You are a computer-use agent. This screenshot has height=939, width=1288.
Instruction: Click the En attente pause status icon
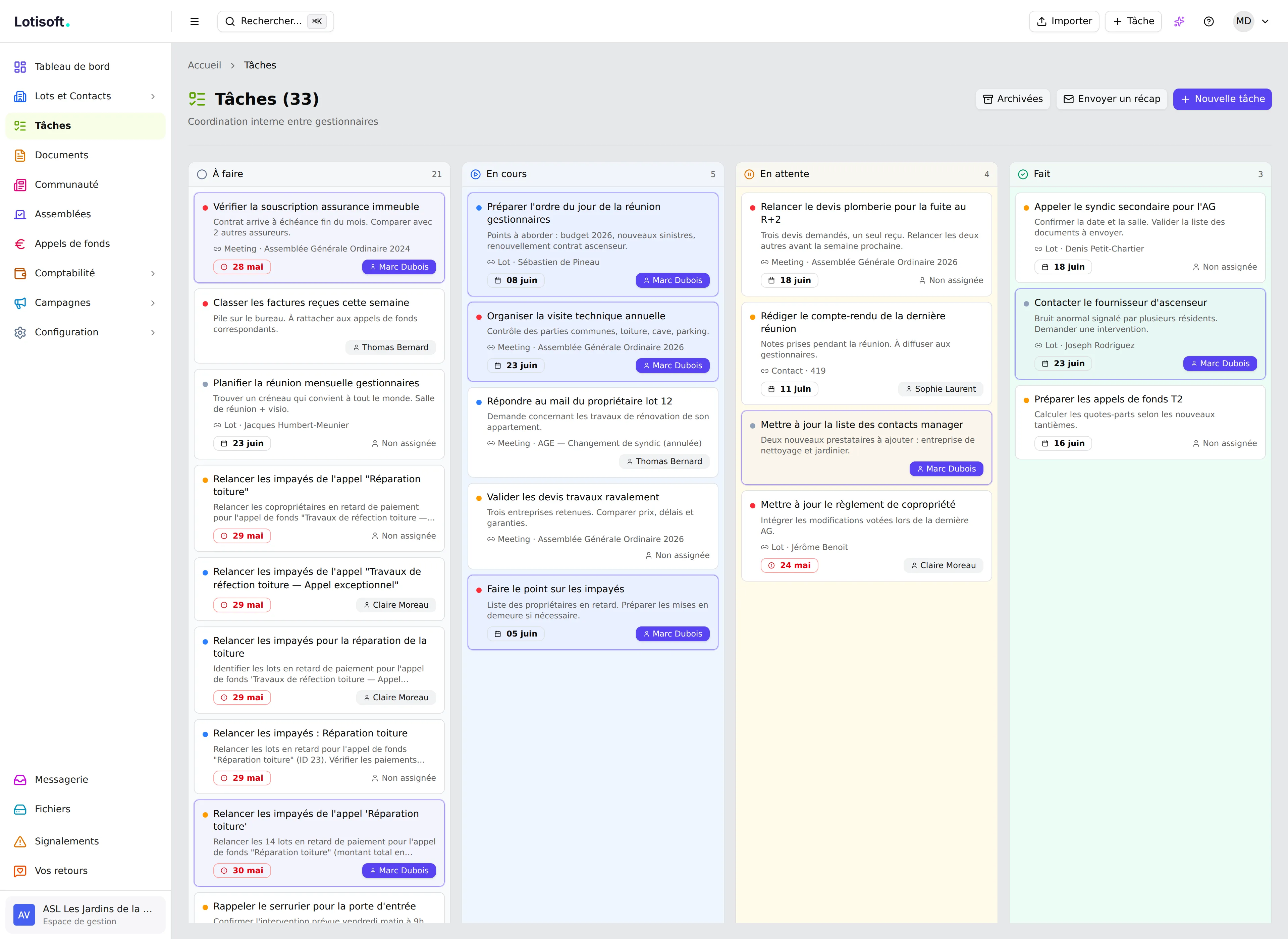749,174
